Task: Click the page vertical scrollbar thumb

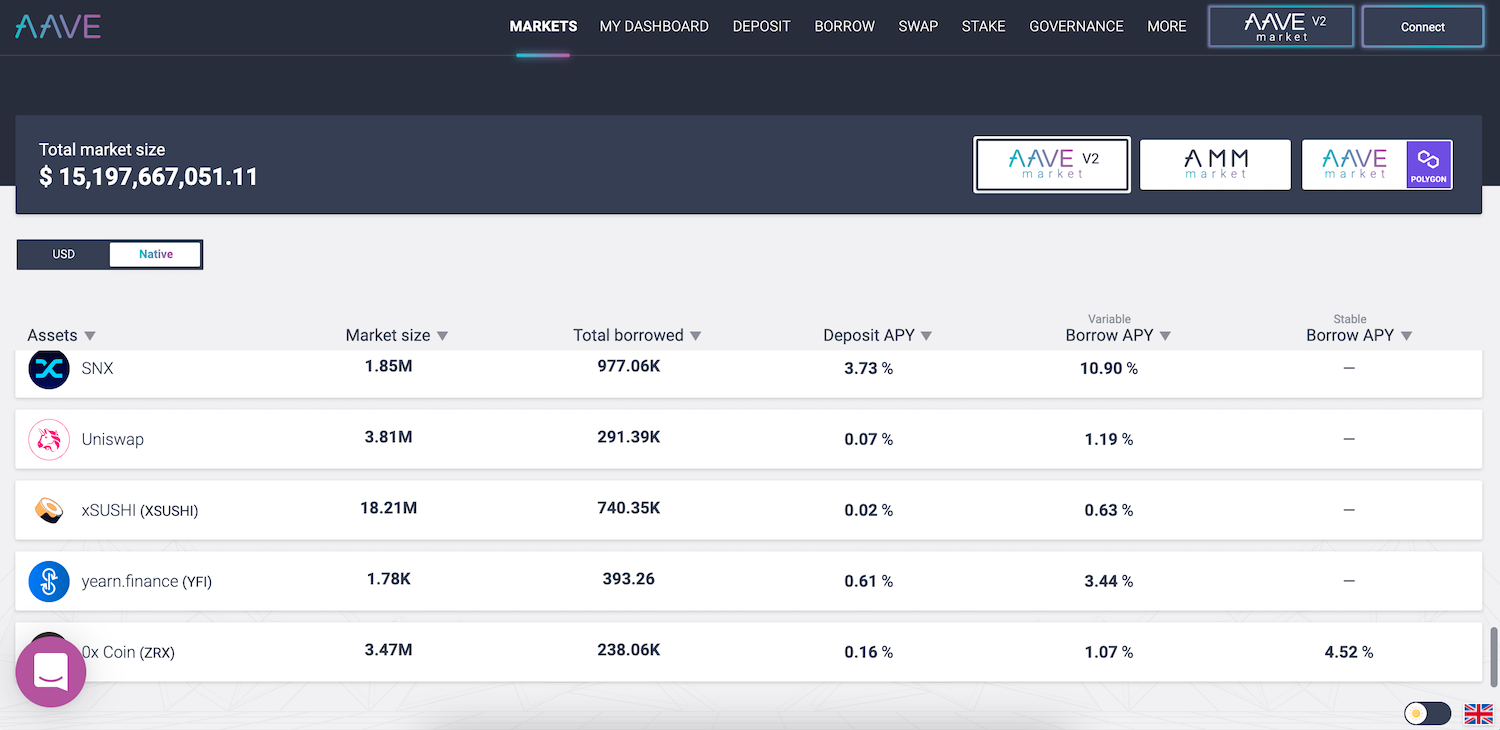Action: pos(1494,655)
